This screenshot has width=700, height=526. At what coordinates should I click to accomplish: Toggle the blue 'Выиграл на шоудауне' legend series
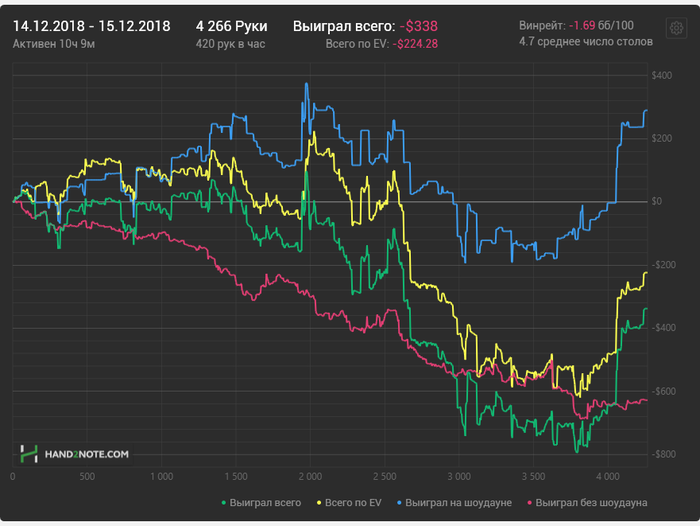[454, 503]
